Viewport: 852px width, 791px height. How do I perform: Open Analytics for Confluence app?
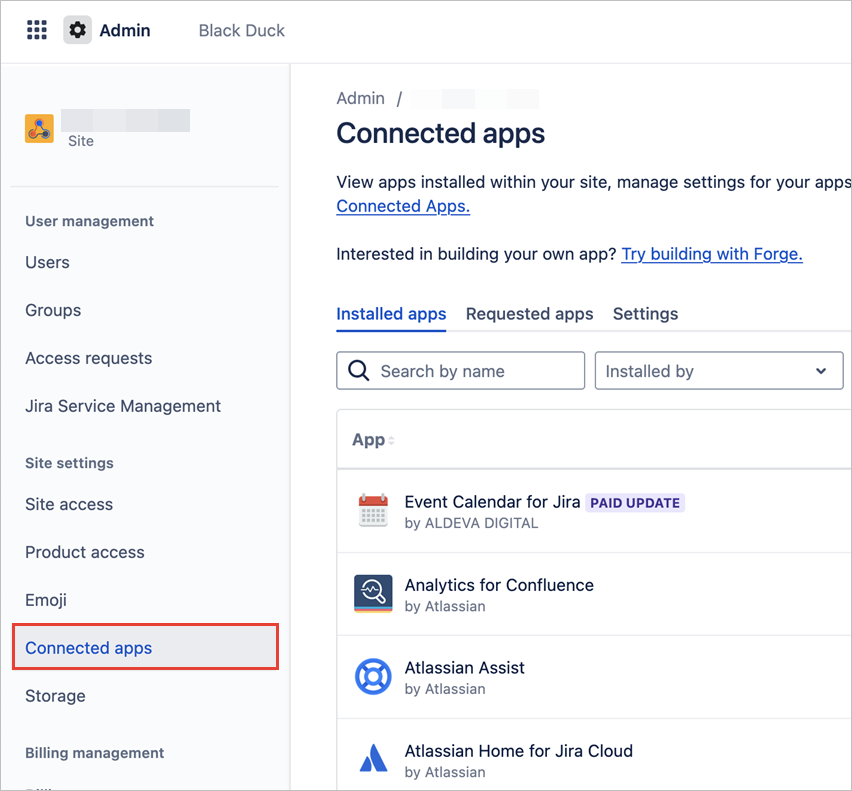pos(499,585)
